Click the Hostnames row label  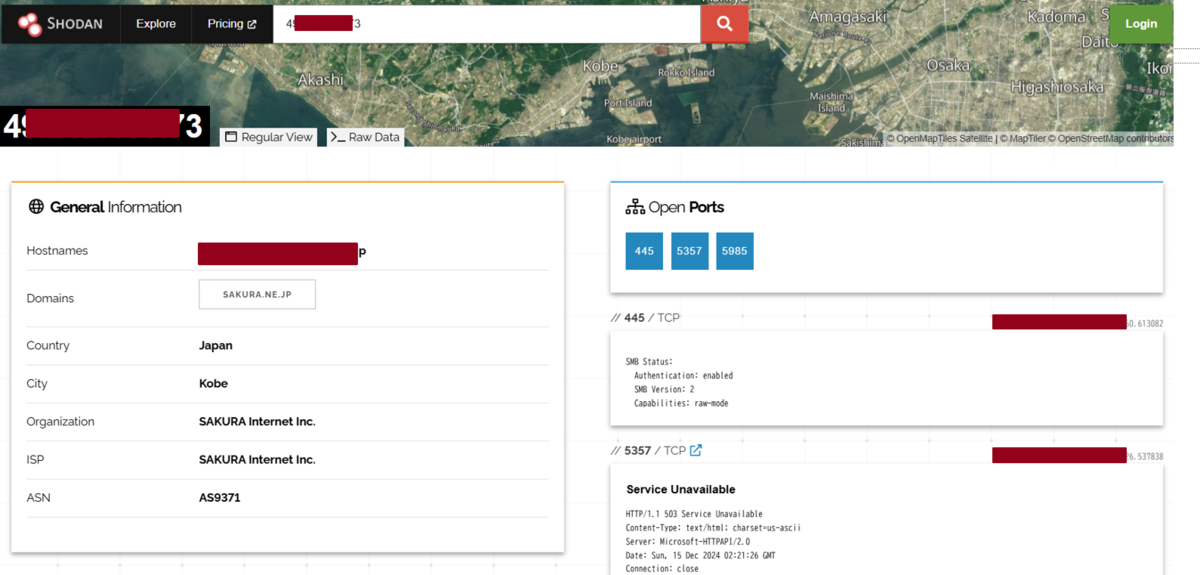57,250
